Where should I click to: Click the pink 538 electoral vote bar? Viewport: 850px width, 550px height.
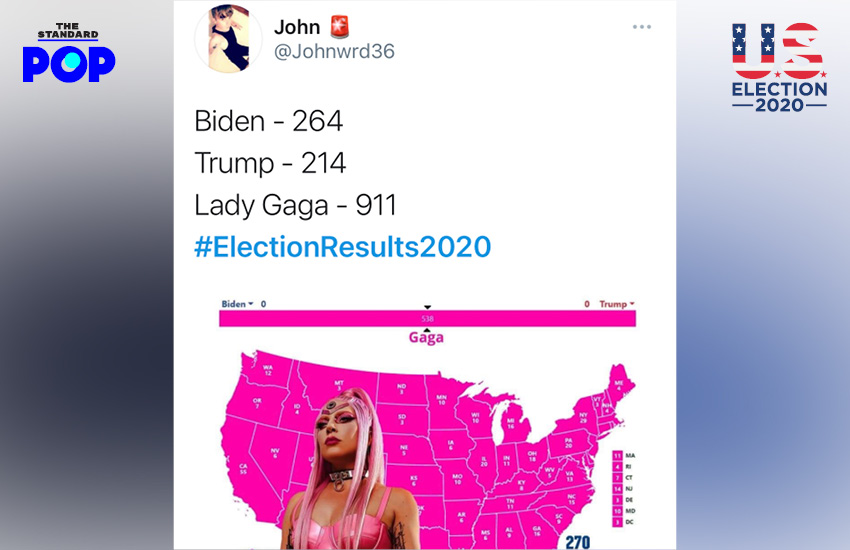click(427, 318)
